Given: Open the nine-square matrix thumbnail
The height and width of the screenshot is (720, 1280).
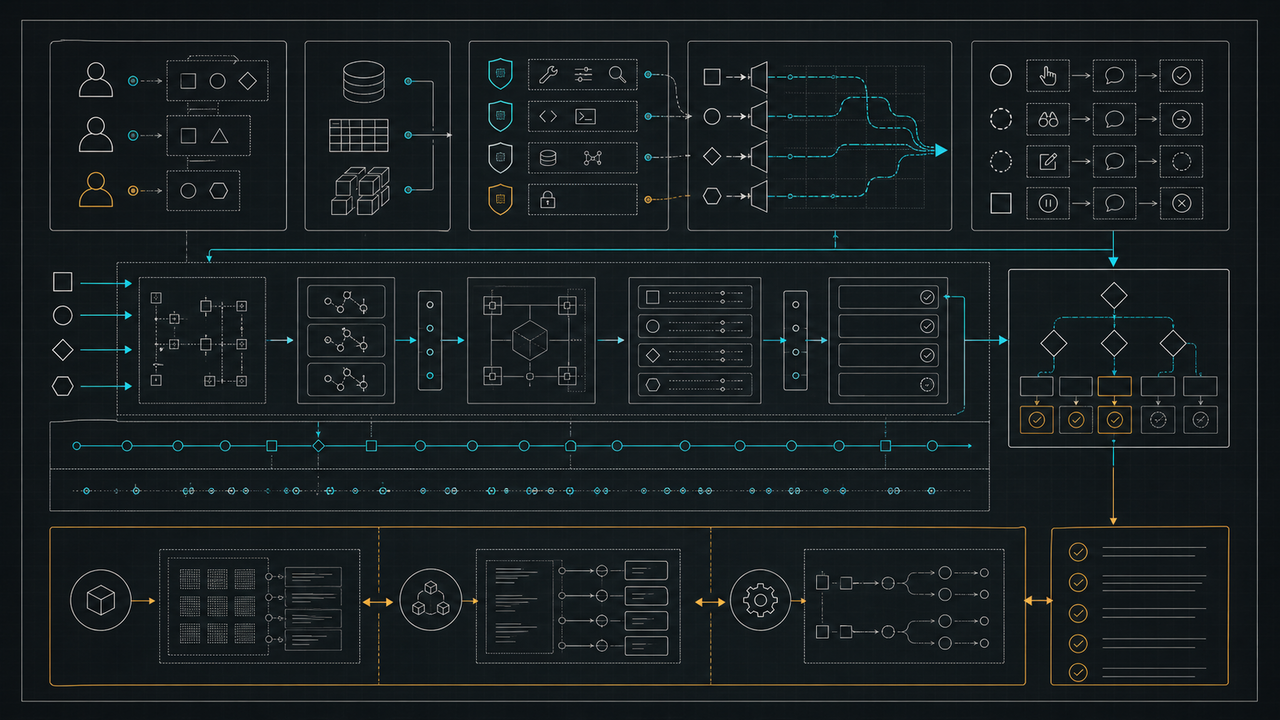Looking at the screenshot, I should point(217,606).
